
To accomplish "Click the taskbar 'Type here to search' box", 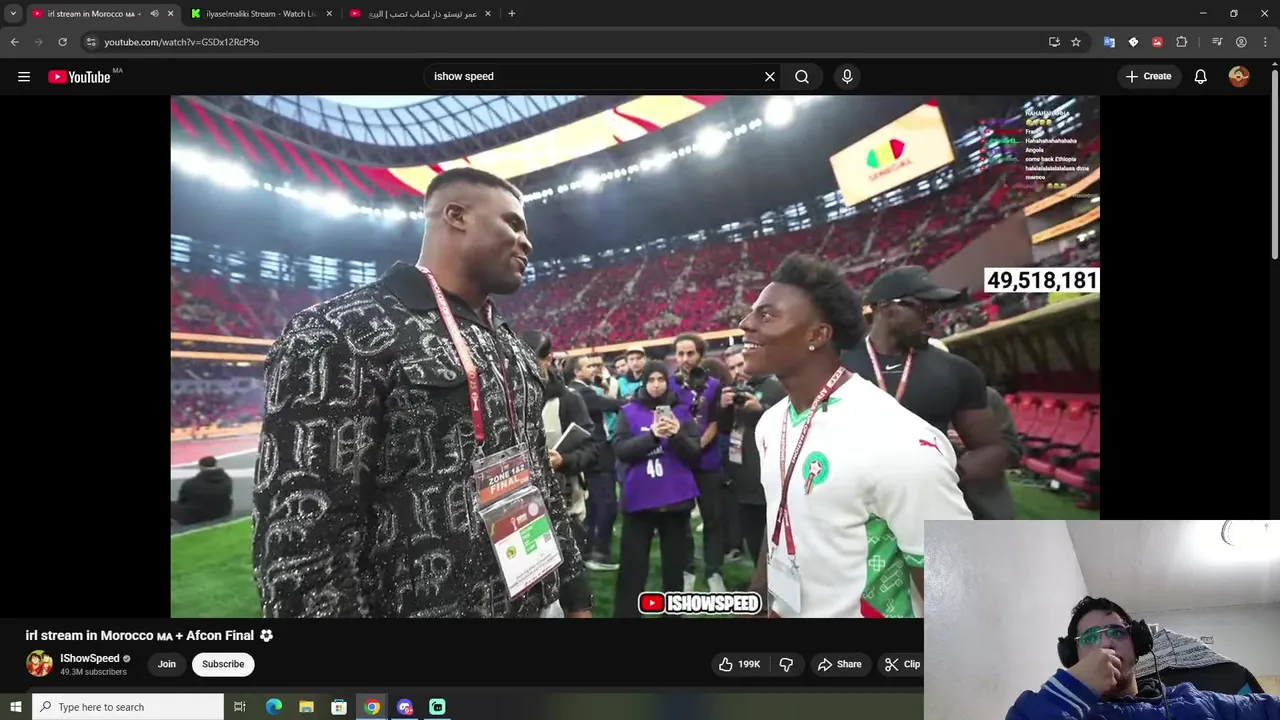I will (128, 707).
